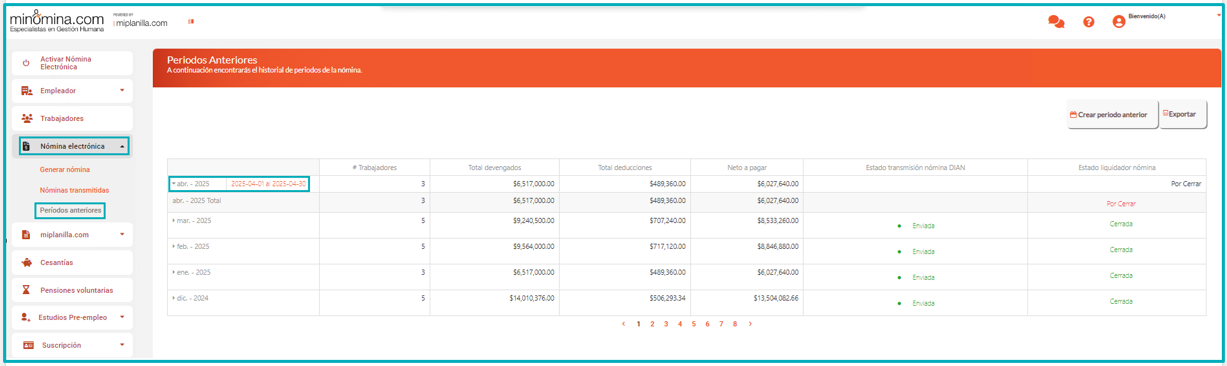Screen dimensions: 1227x366
Task: Expand the Empleador menu
Action: tap(122, 90)
